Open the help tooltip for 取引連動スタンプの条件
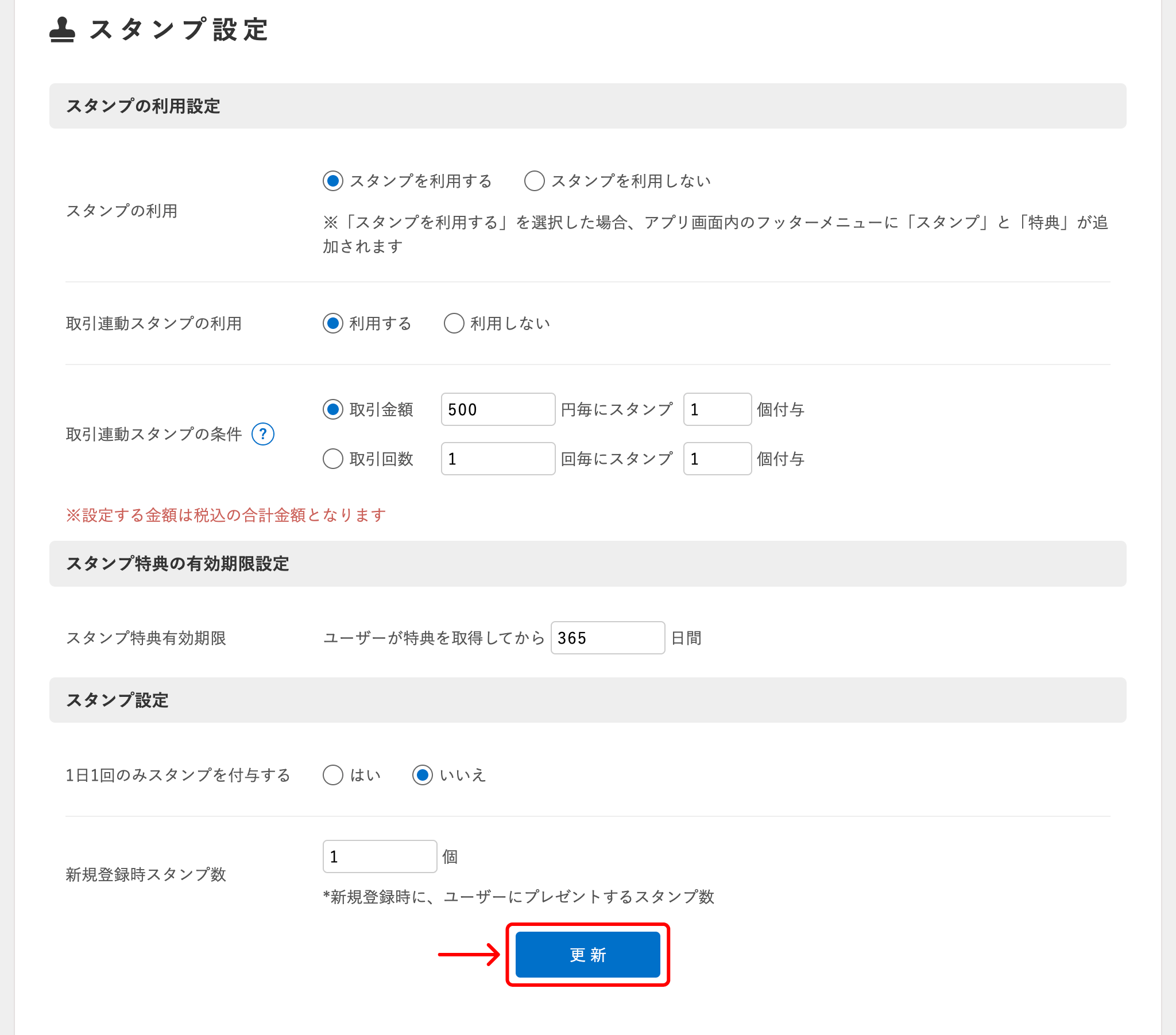Viewport: 1176px width, 1035px height. [x=263, y=435]
